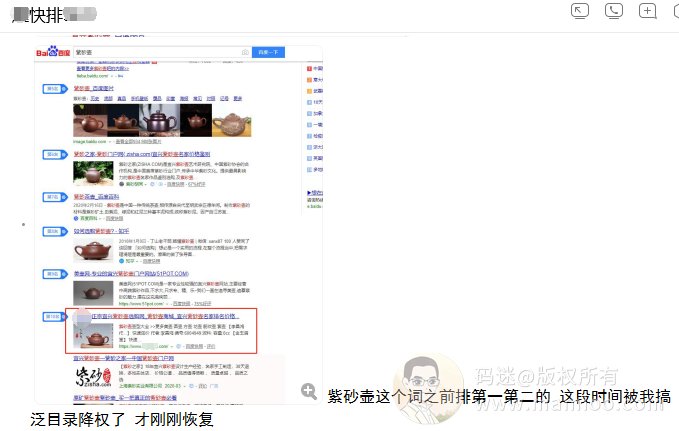Click the screen share icon in header

coord(580,11)
